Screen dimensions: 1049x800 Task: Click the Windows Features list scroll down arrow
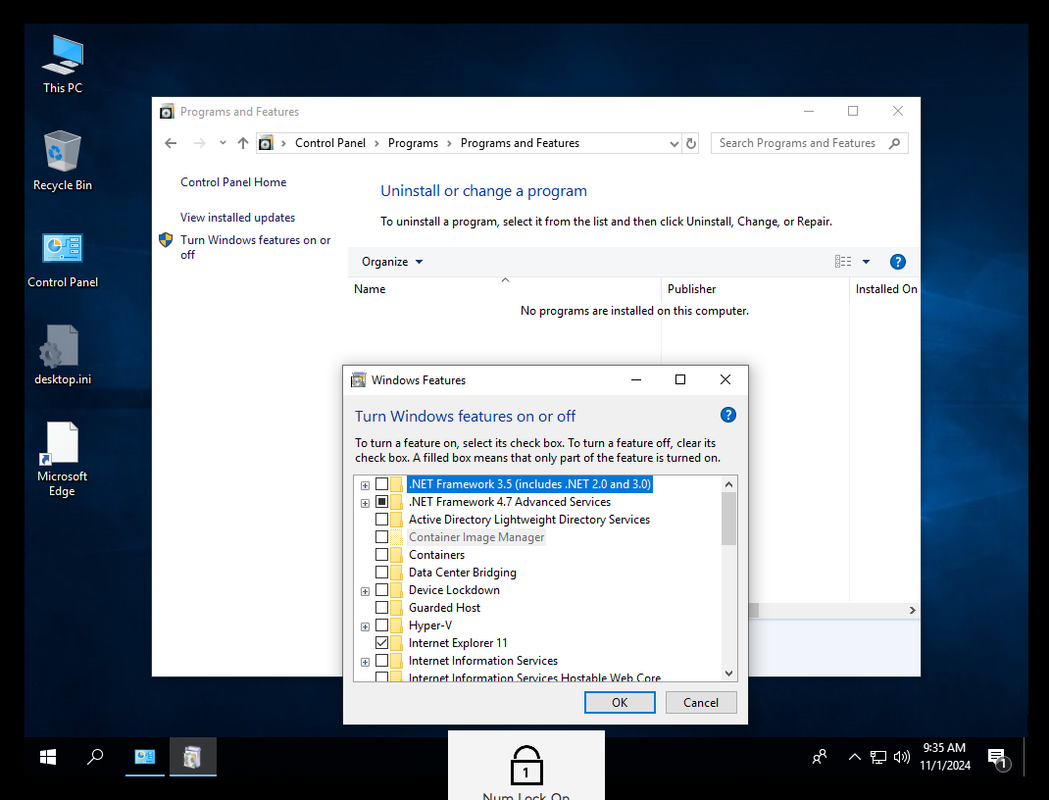coord(729,673)
